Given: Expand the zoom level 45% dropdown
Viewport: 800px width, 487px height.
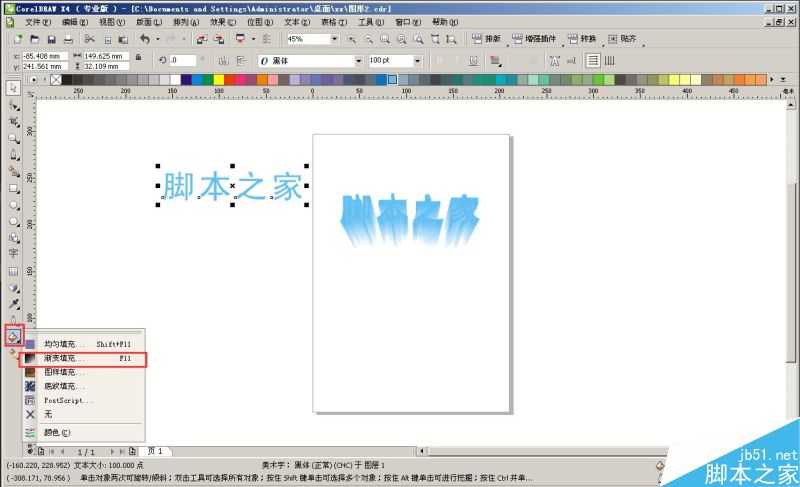Looking at the screenshot, I should [x=333, y=39].
